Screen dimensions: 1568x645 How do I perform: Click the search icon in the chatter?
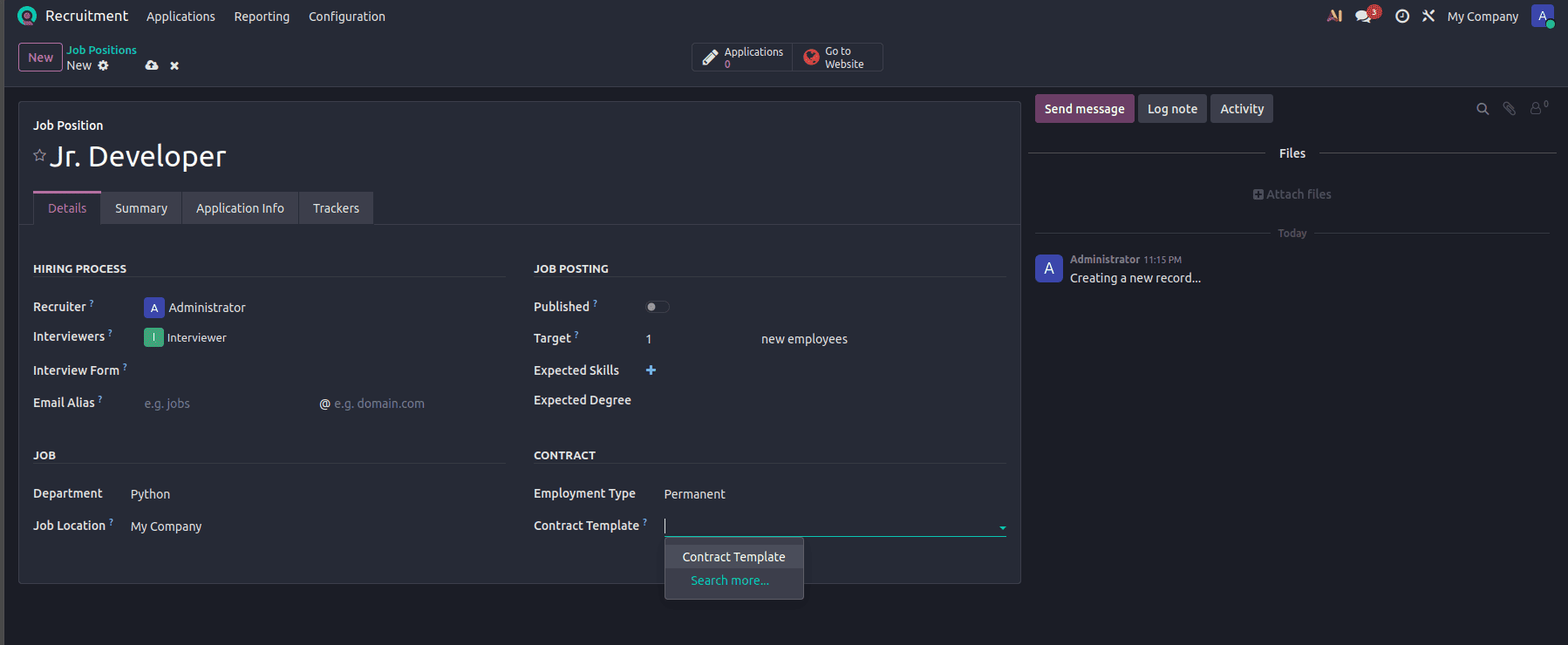coord(1483,109)
